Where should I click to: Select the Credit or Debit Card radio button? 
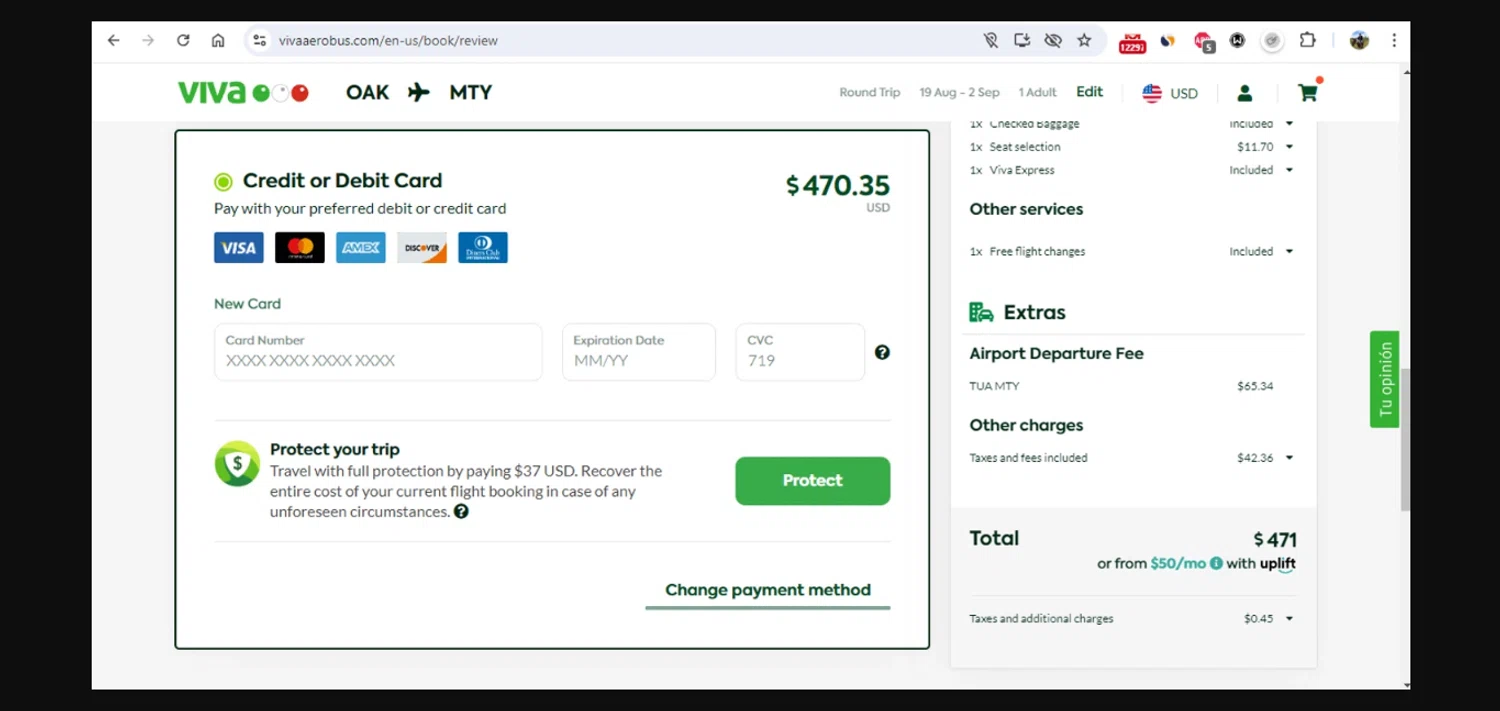pos(223,182)
